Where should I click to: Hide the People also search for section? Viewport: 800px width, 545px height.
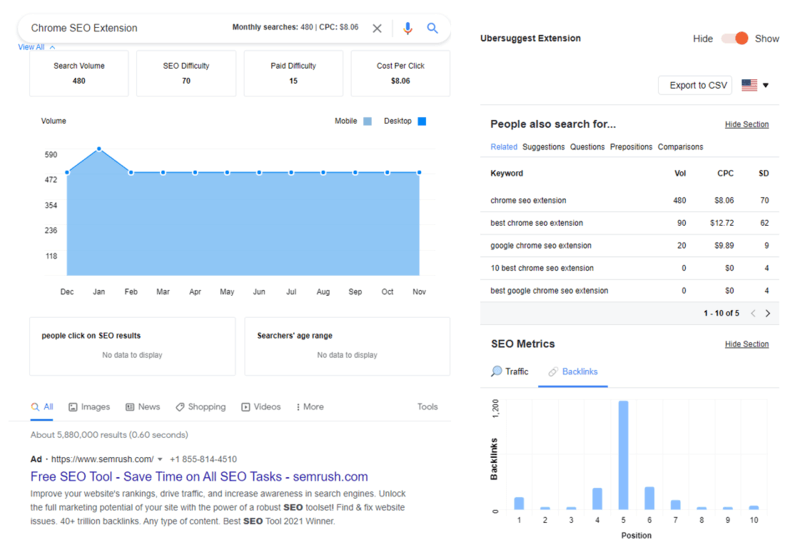coord(746,125)
